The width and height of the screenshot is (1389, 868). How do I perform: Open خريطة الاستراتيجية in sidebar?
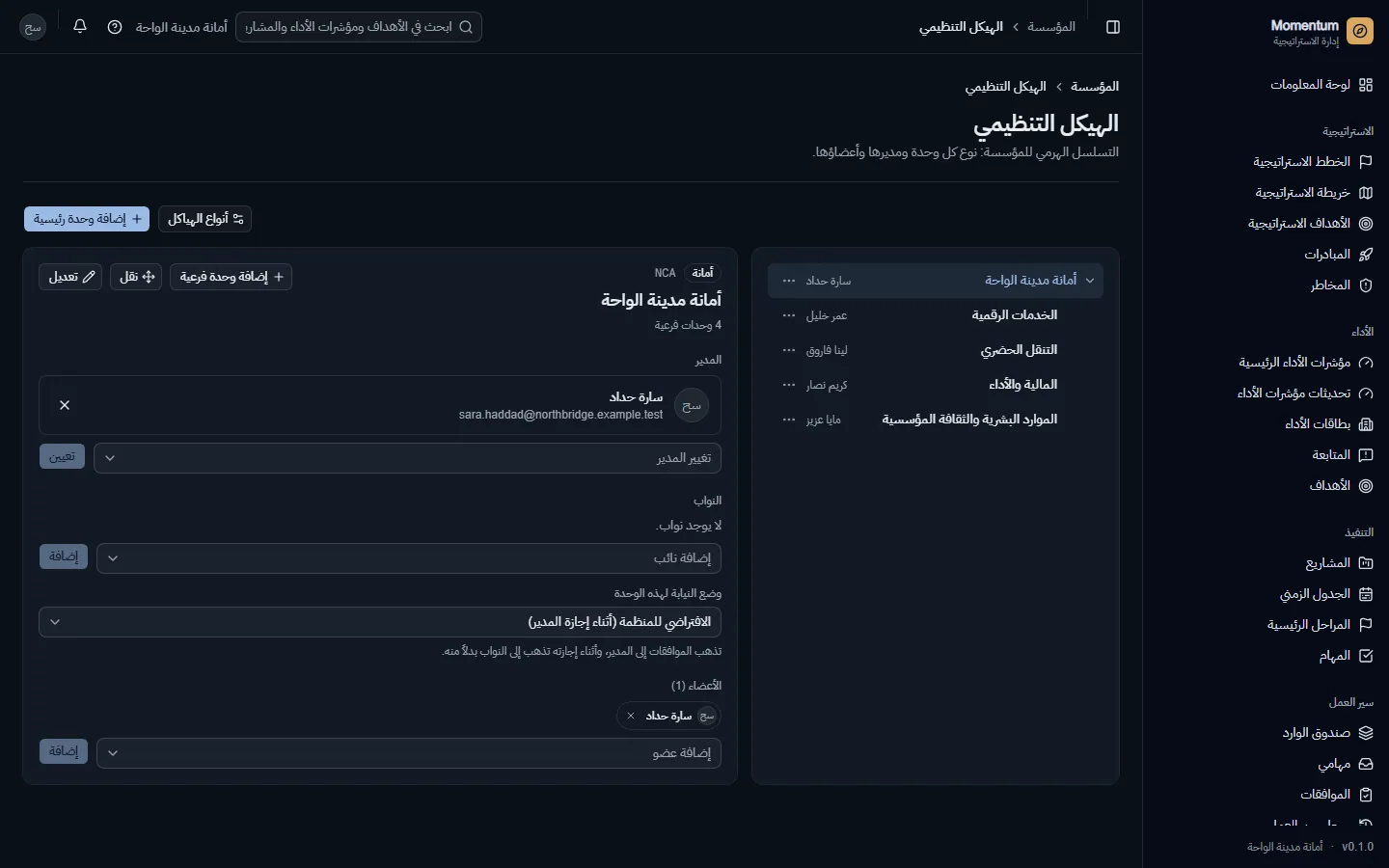click(1313, 193)
